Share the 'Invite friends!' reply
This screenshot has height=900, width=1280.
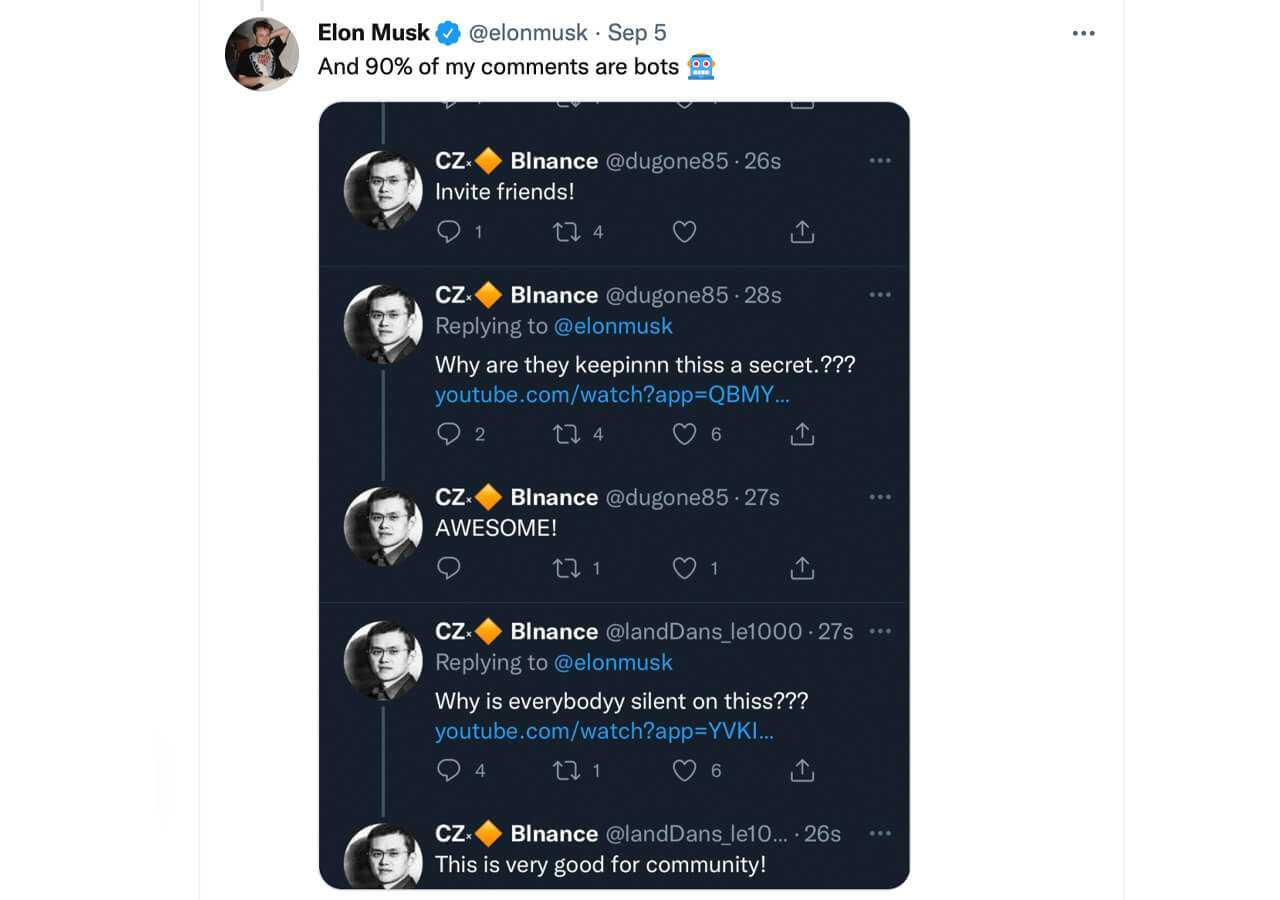coord(802,232)
